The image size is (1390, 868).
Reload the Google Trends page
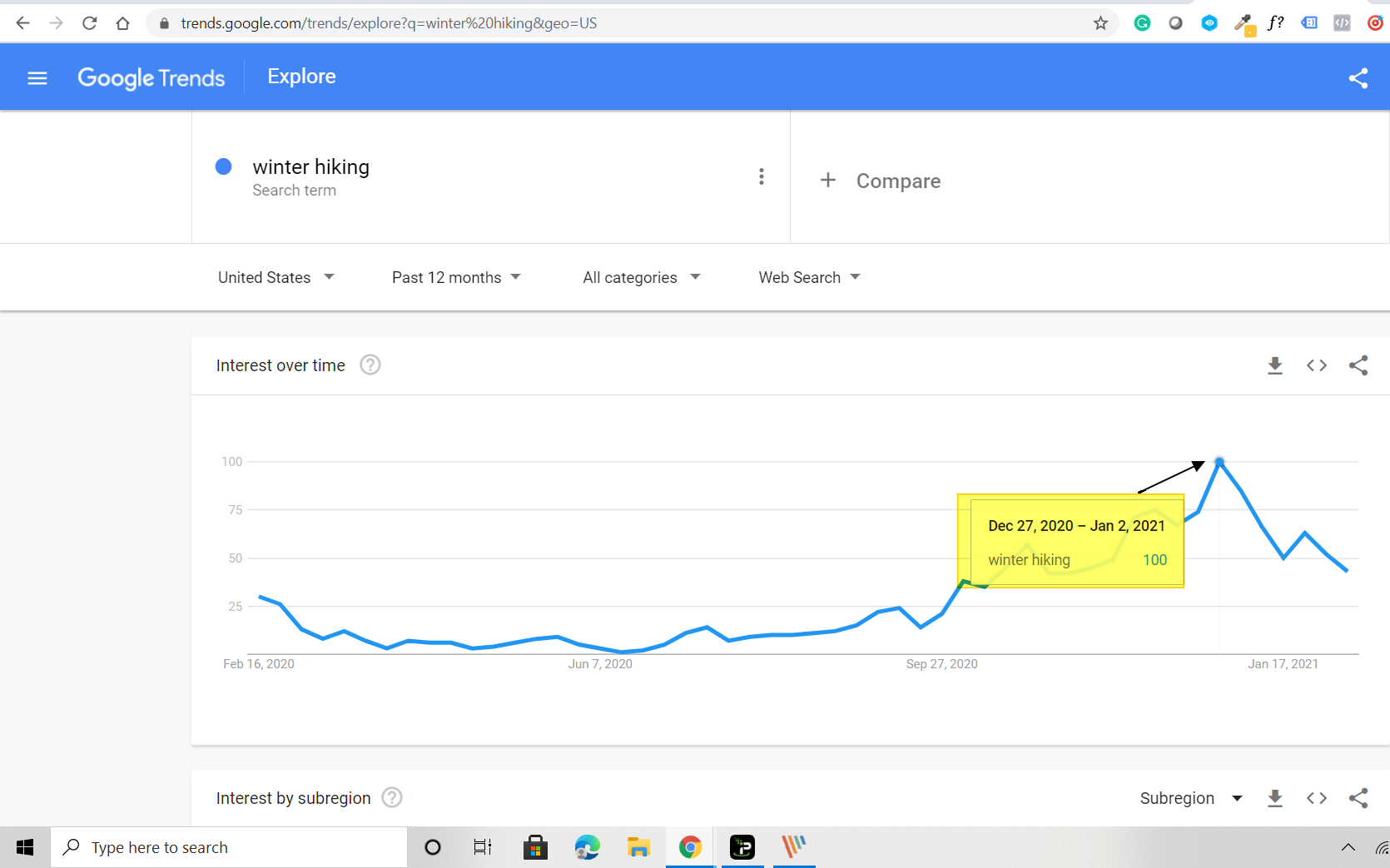89,23
